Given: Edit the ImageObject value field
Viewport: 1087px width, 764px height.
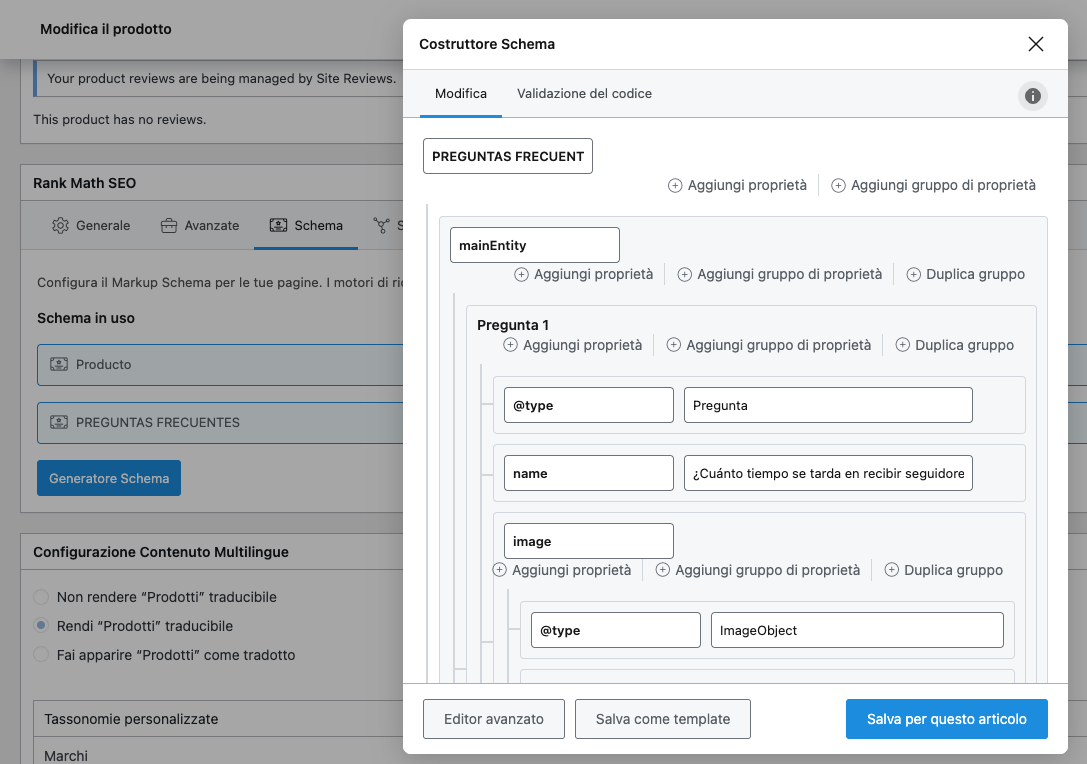Looking at the screenshot, I should point(857,630).
